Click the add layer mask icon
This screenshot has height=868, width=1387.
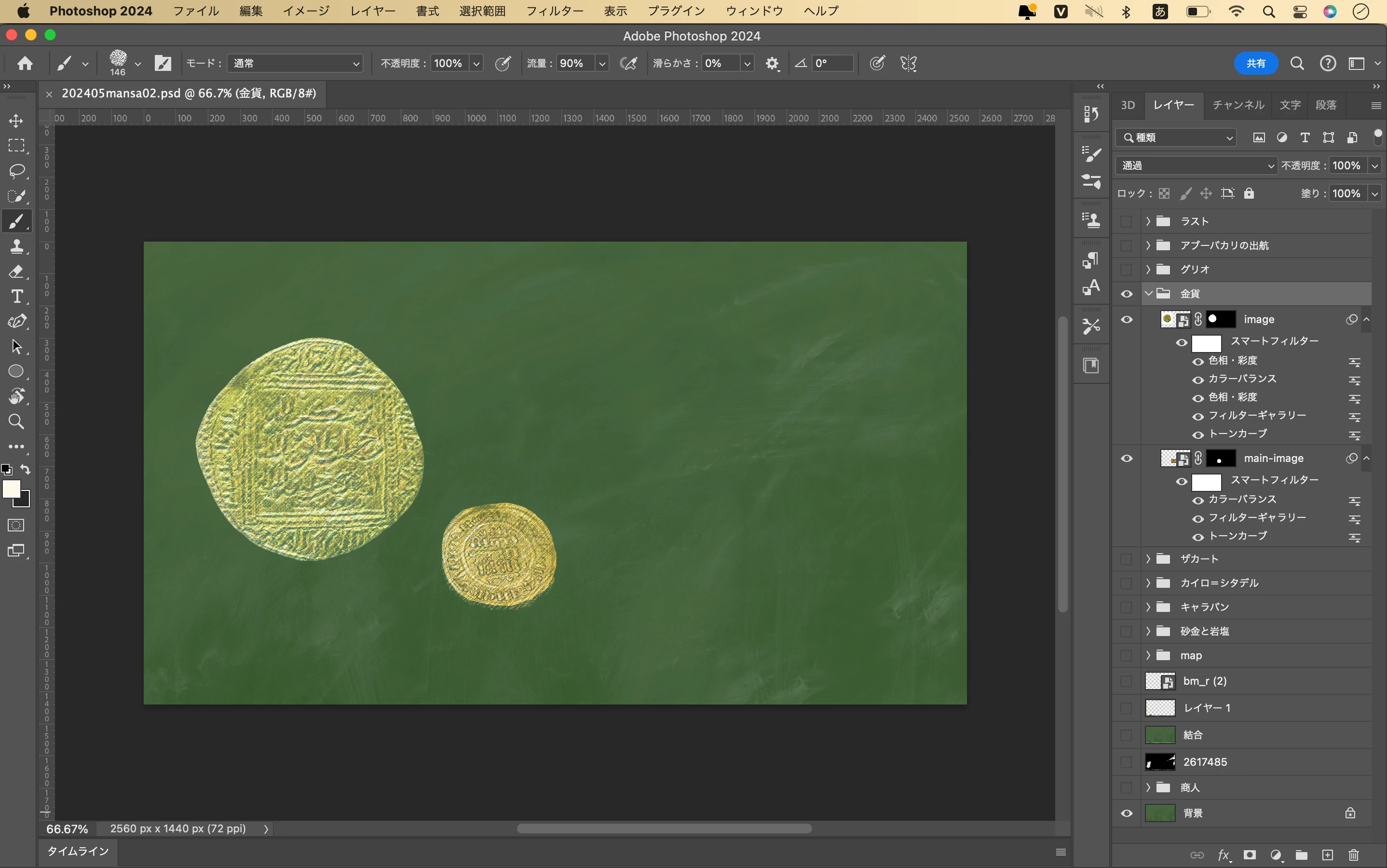click(x=1249, y=855)
